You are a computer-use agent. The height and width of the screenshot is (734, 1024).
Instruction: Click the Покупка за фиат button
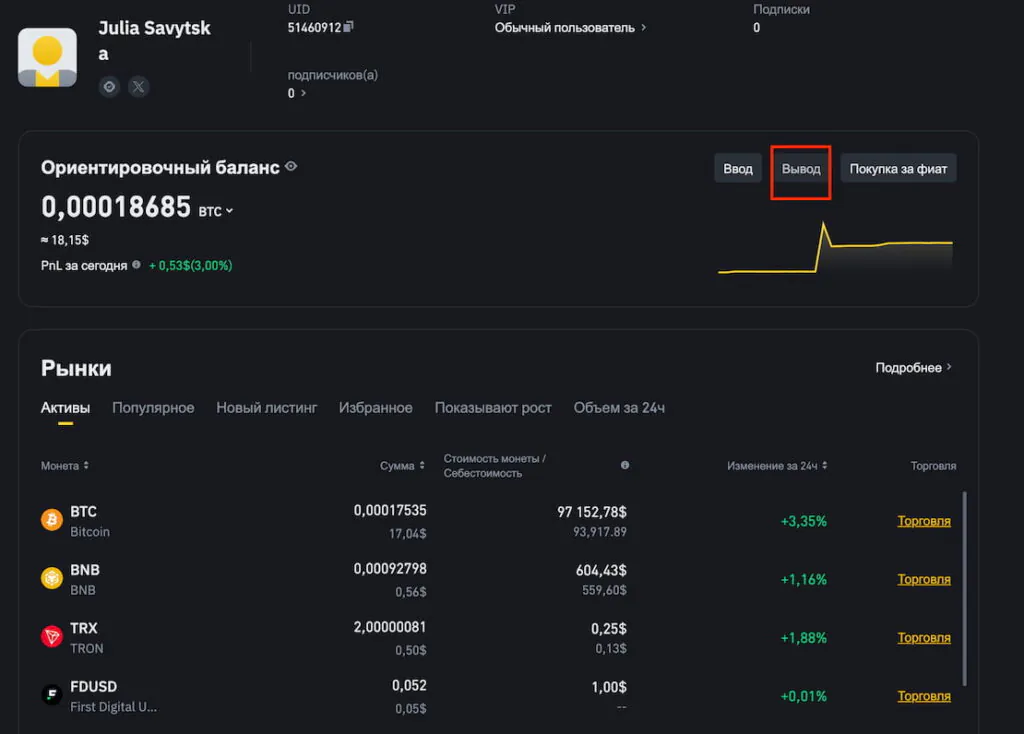pos(898,168)
